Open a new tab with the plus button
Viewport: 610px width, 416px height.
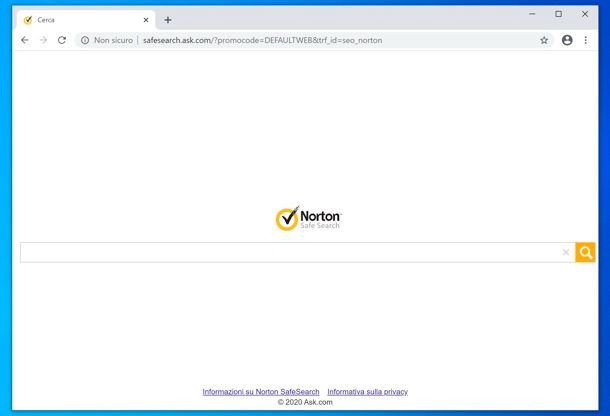[x=168, y=20]
